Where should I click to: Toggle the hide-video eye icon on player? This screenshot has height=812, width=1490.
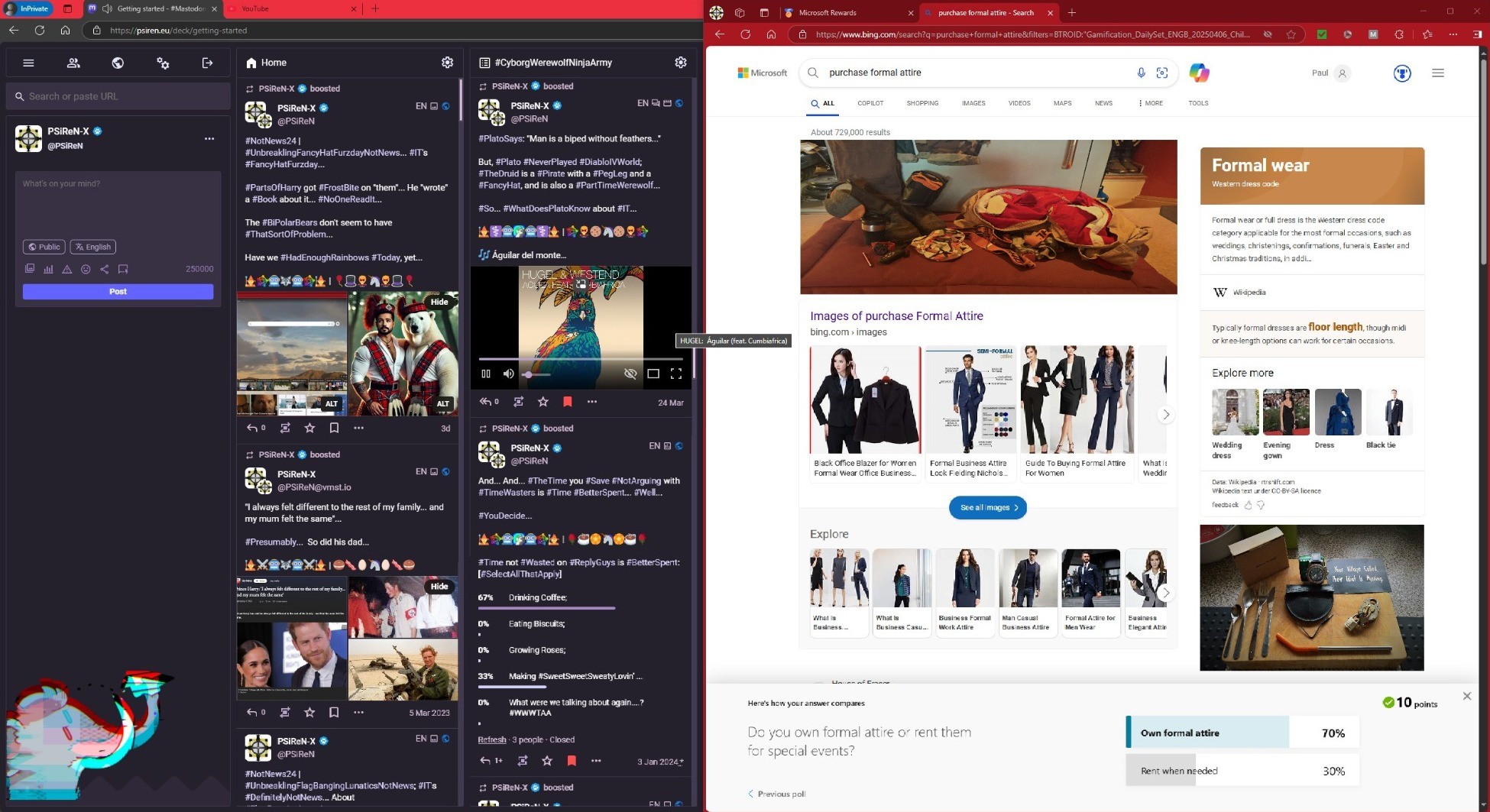pyautogui.click(x=630, y=374)
